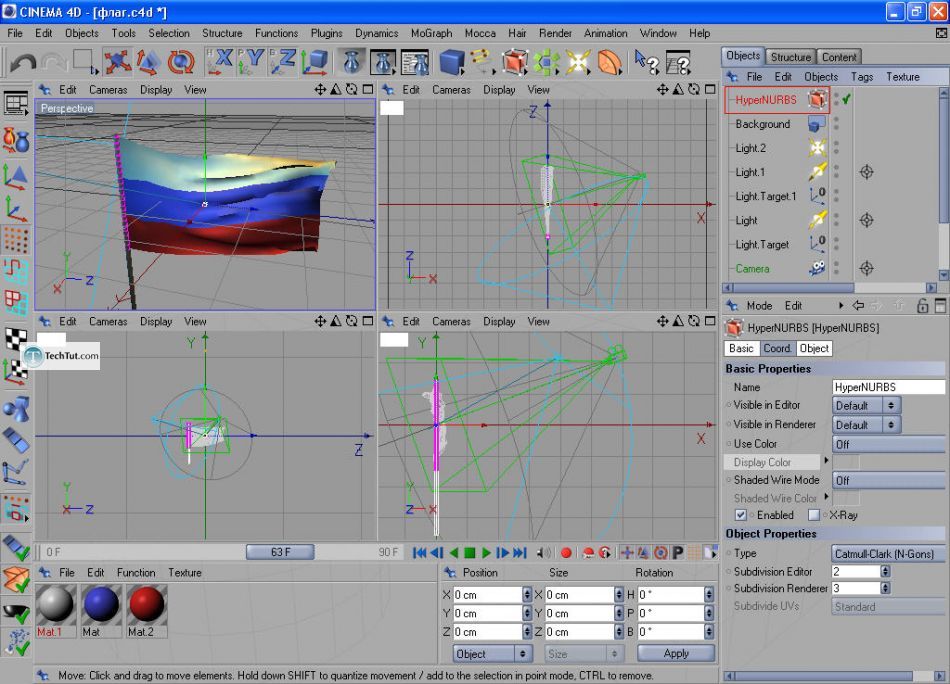Toggle Z axis lock
Image resolution: width=950 pixels, height=684 pixels.
(x=282, y=62)
